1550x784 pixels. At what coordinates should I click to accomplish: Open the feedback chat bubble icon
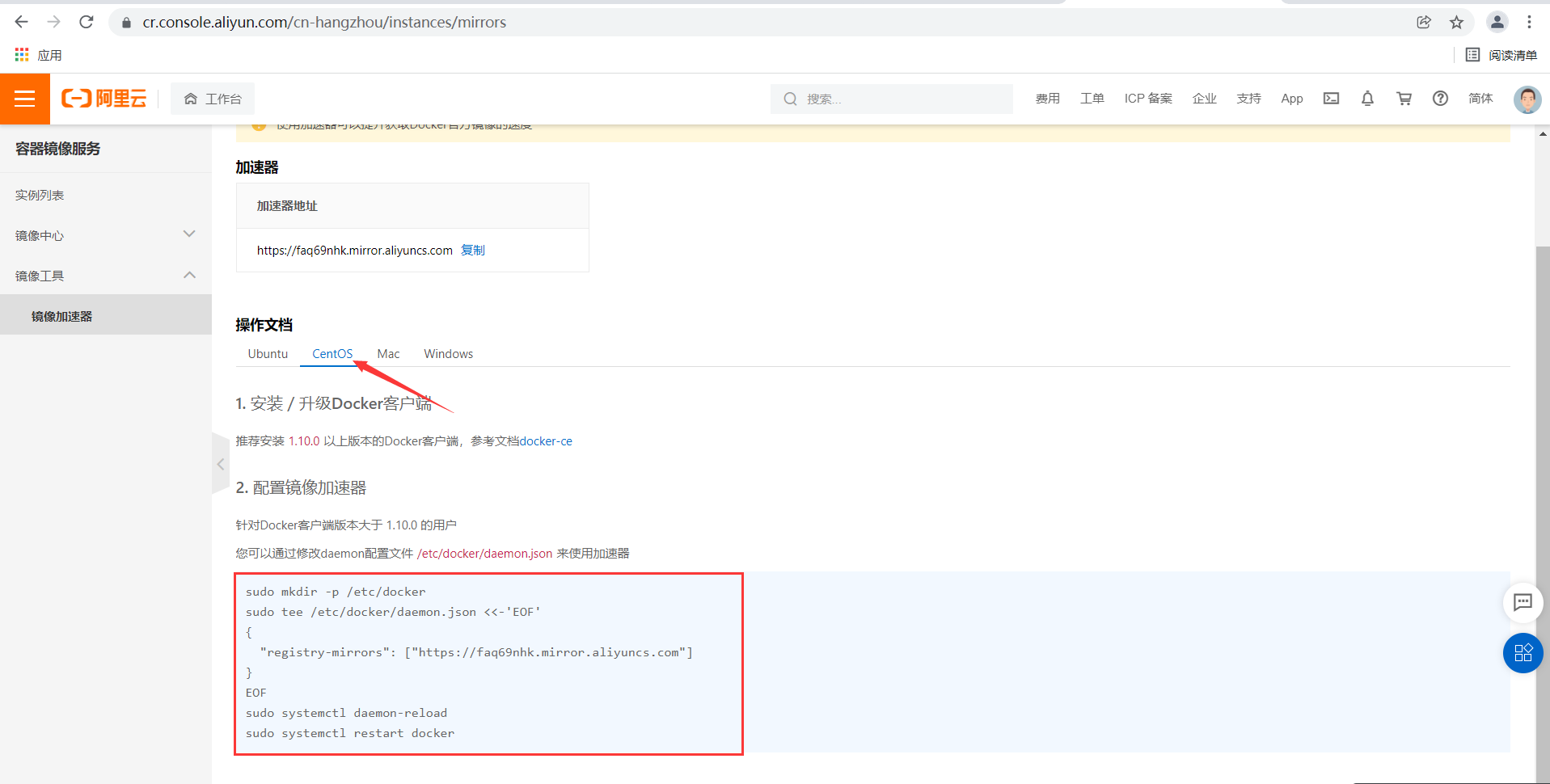click(1523, 602)
